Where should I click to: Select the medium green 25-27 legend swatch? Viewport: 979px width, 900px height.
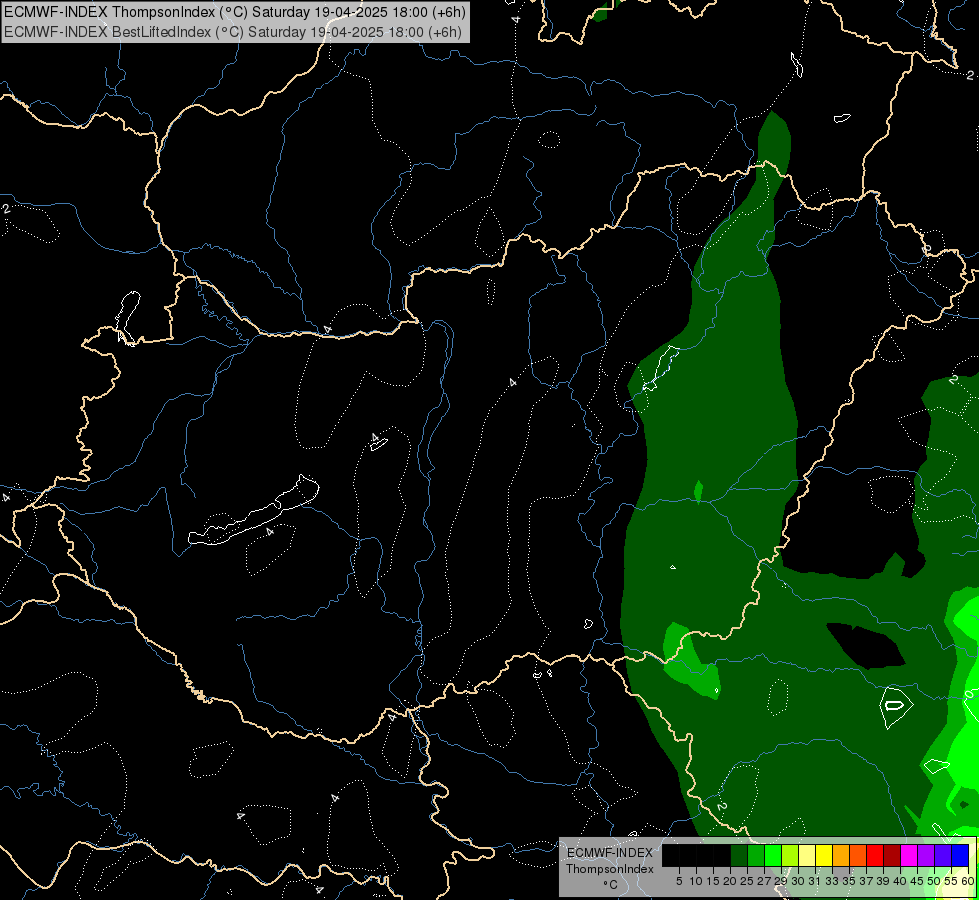click(756, 855)
